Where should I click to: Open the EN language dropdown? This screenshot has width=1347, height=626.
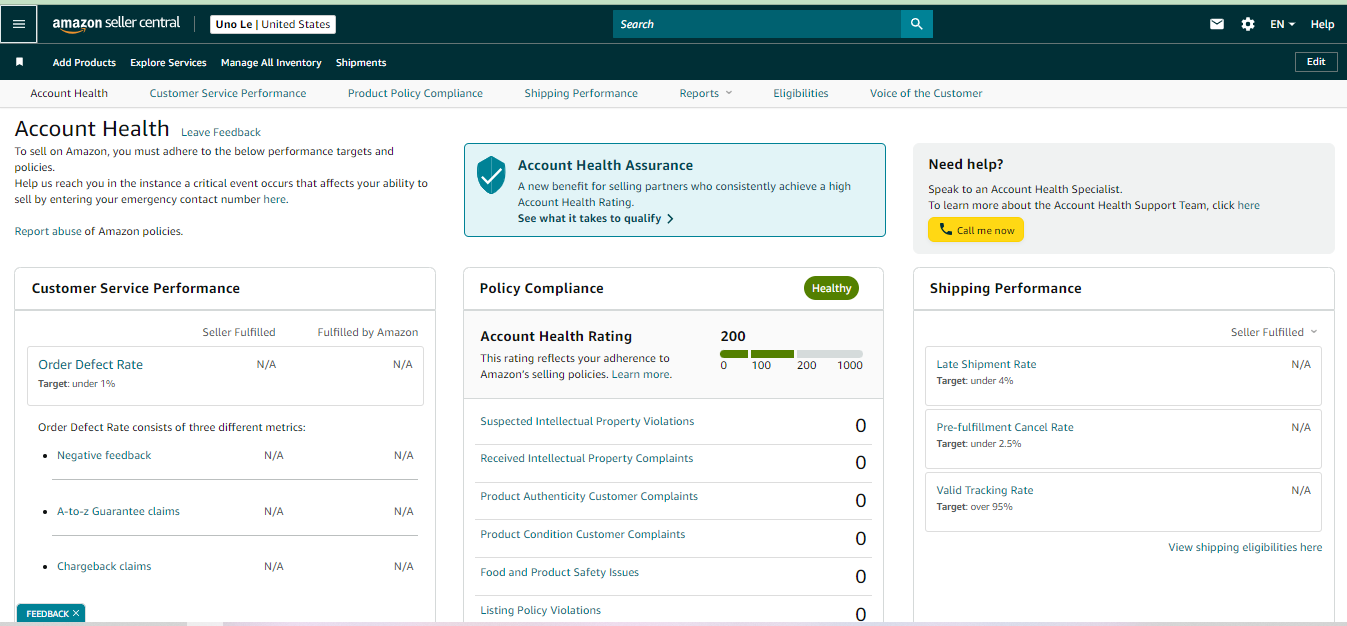tap(1283, 24)
